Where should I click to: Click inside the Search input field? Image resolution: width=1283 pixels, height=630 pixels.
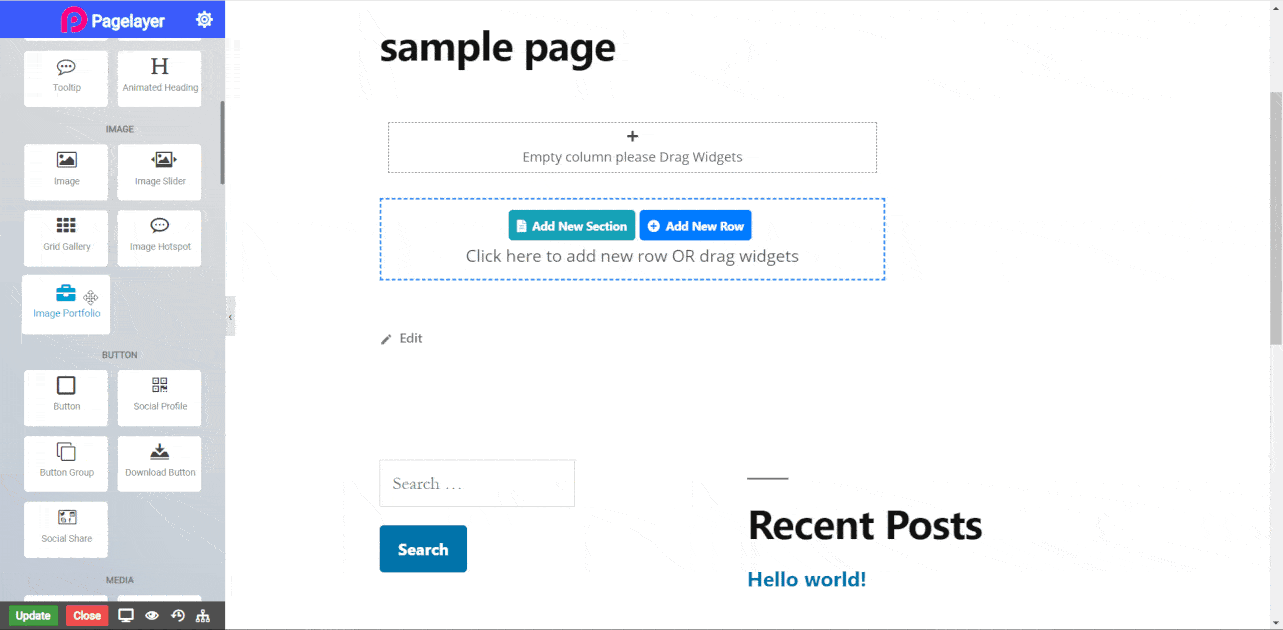477,483
